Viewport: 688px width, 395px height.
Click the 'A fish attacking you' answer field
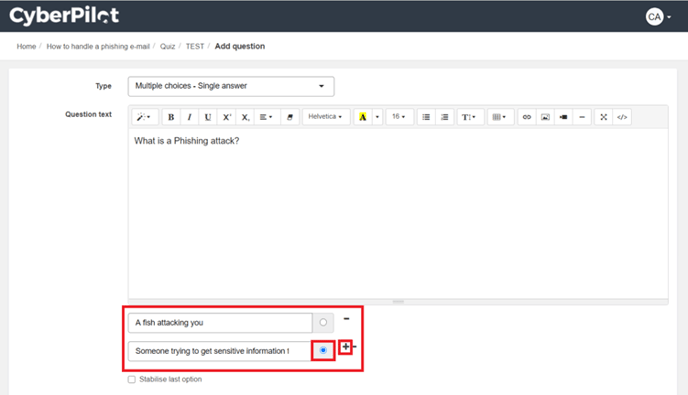pos(220,323)
